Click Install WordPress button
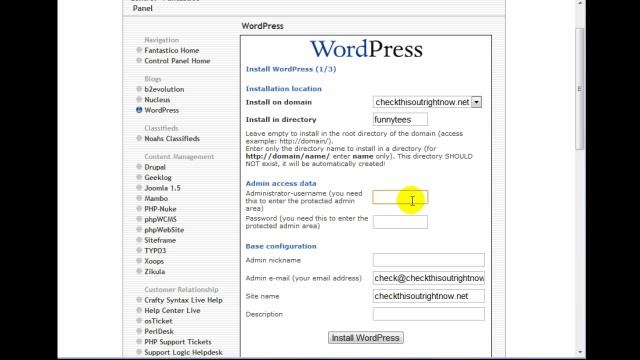Screen dimensions: 640x360 (366, 338)
